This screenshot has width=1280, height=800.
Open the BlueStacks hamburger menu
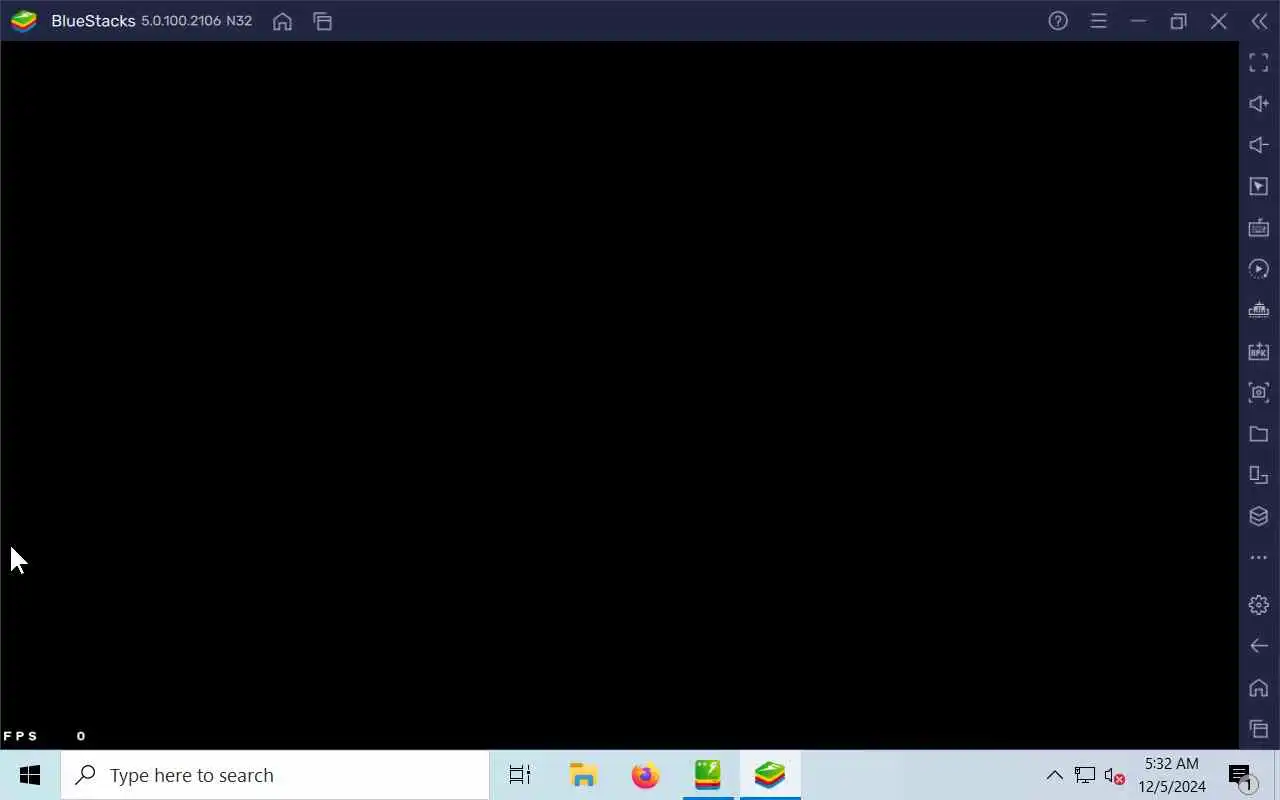click(x=1098, y=21)
